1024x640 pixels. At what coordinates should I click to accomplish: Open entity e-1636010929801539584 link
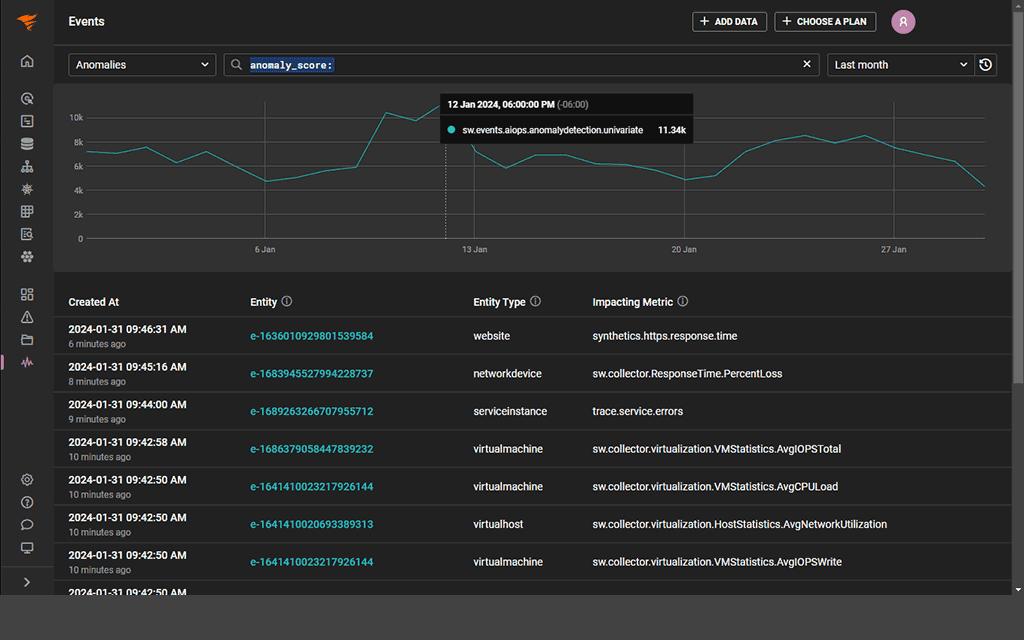(311, 335)
